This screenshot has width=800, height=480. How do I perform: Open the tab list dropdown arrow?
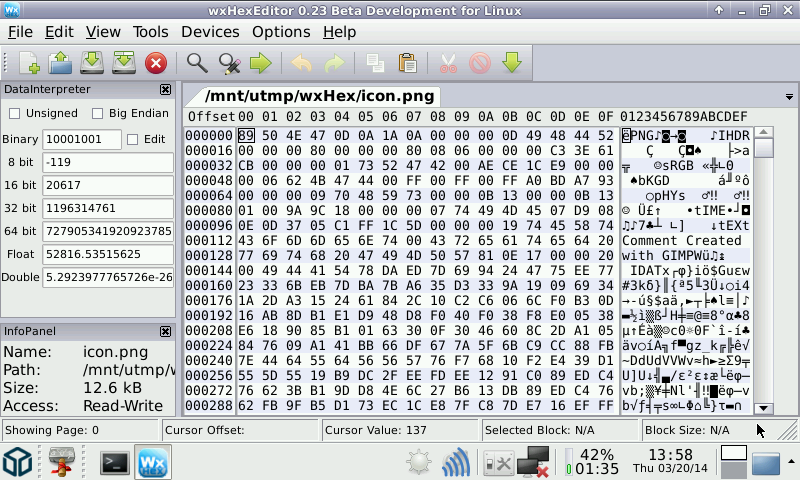coord(789,97)
